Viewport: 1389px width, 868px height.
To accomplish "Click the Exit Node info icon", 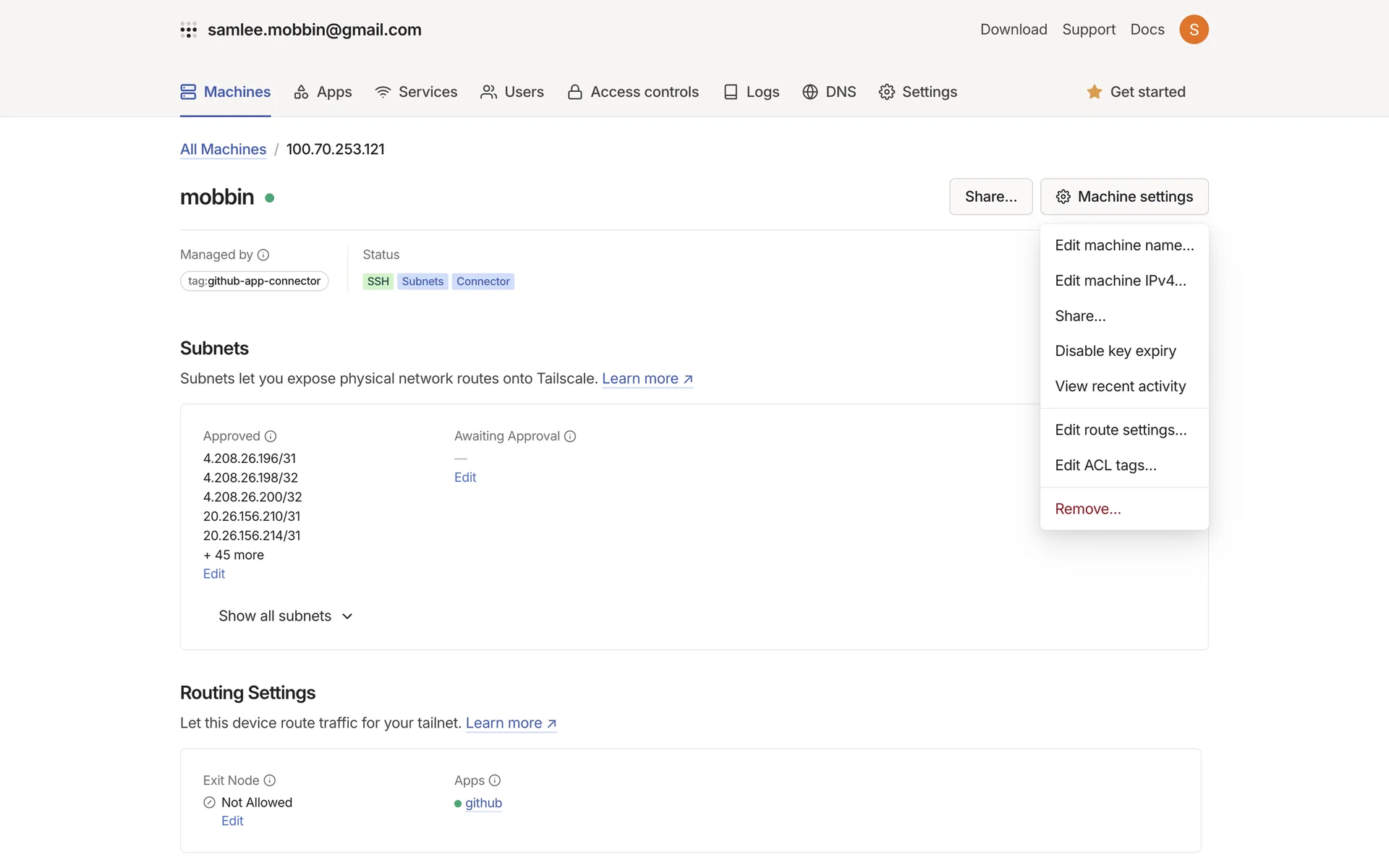I will [x=270, y=780].
